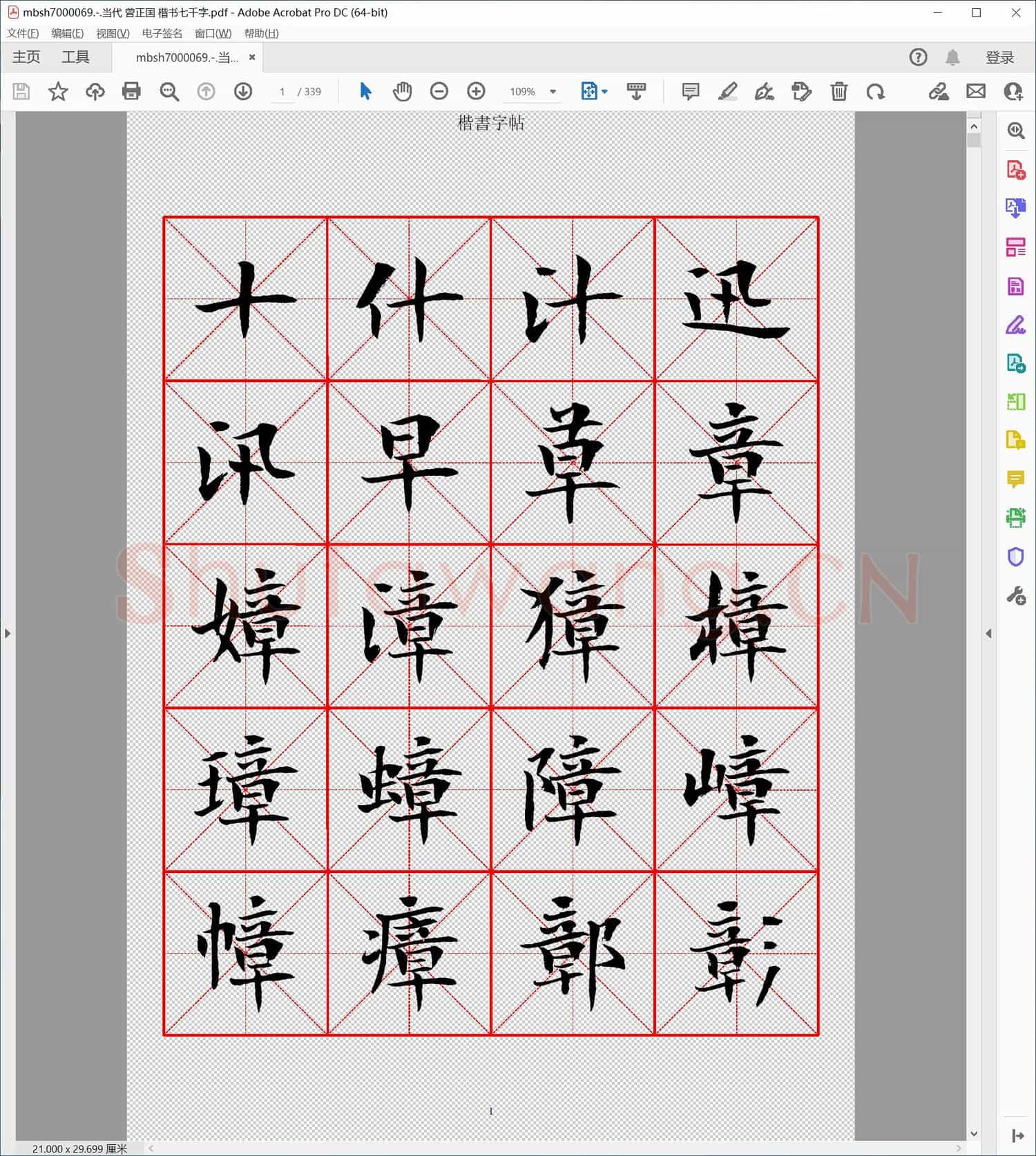Open Fill & Sign purple pen sidebar tool
Image resolution: width=1036 pixels, height=1156 pixels.
pyautogui.click(x=1015, y=324)
